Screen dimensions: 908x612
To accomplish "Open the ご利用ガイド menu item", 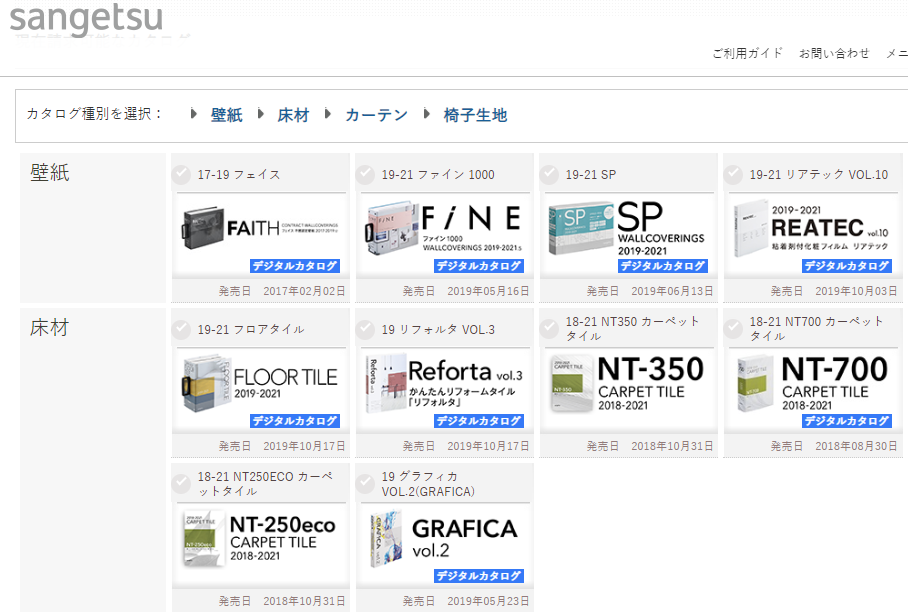I will pyautogui.click(x=748, y=53).
